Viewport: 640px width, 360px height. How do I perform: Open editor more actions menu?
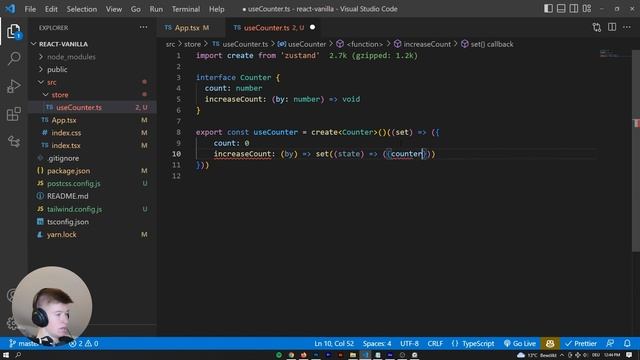coord(627,27)
